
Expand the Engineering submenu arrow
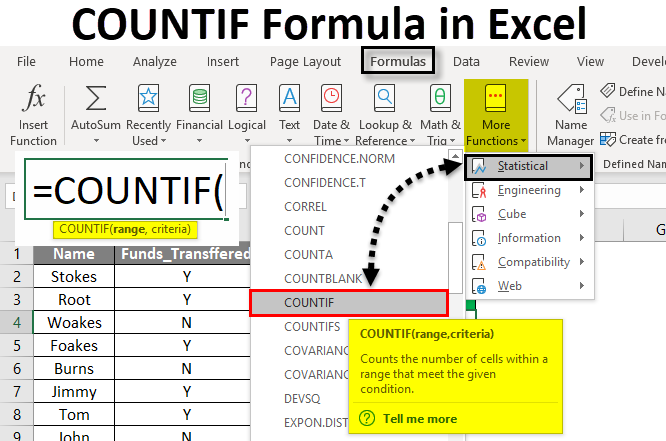point(582,190)
